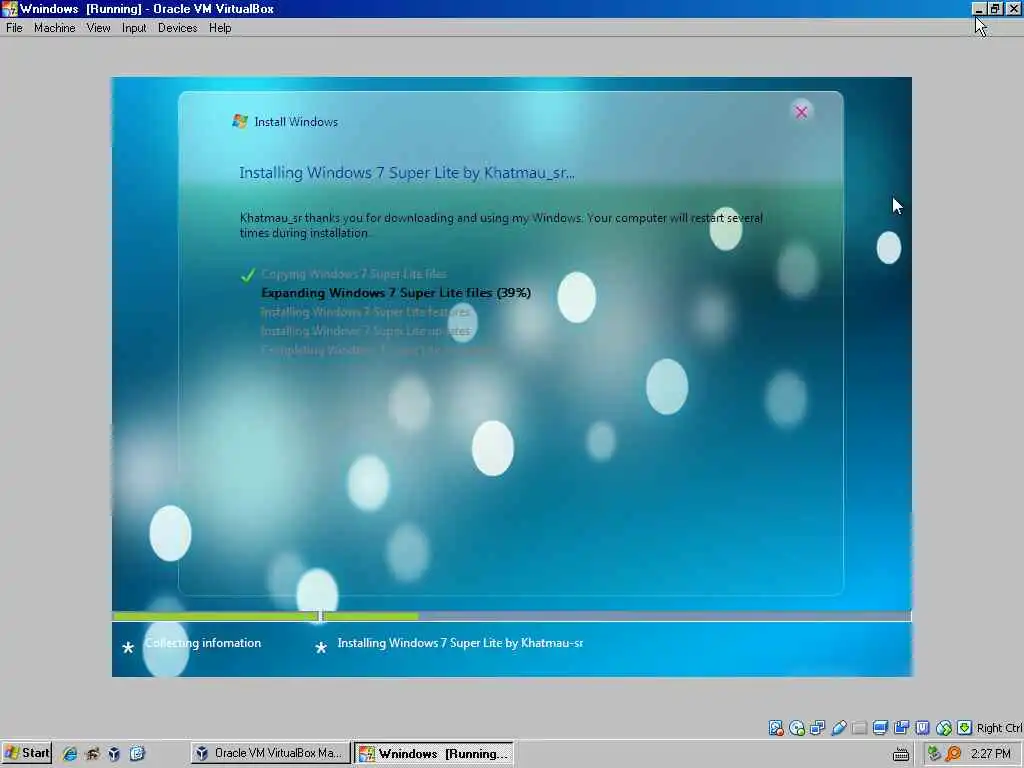Click the hard disk activity status icon

click(x=776, y=728)
